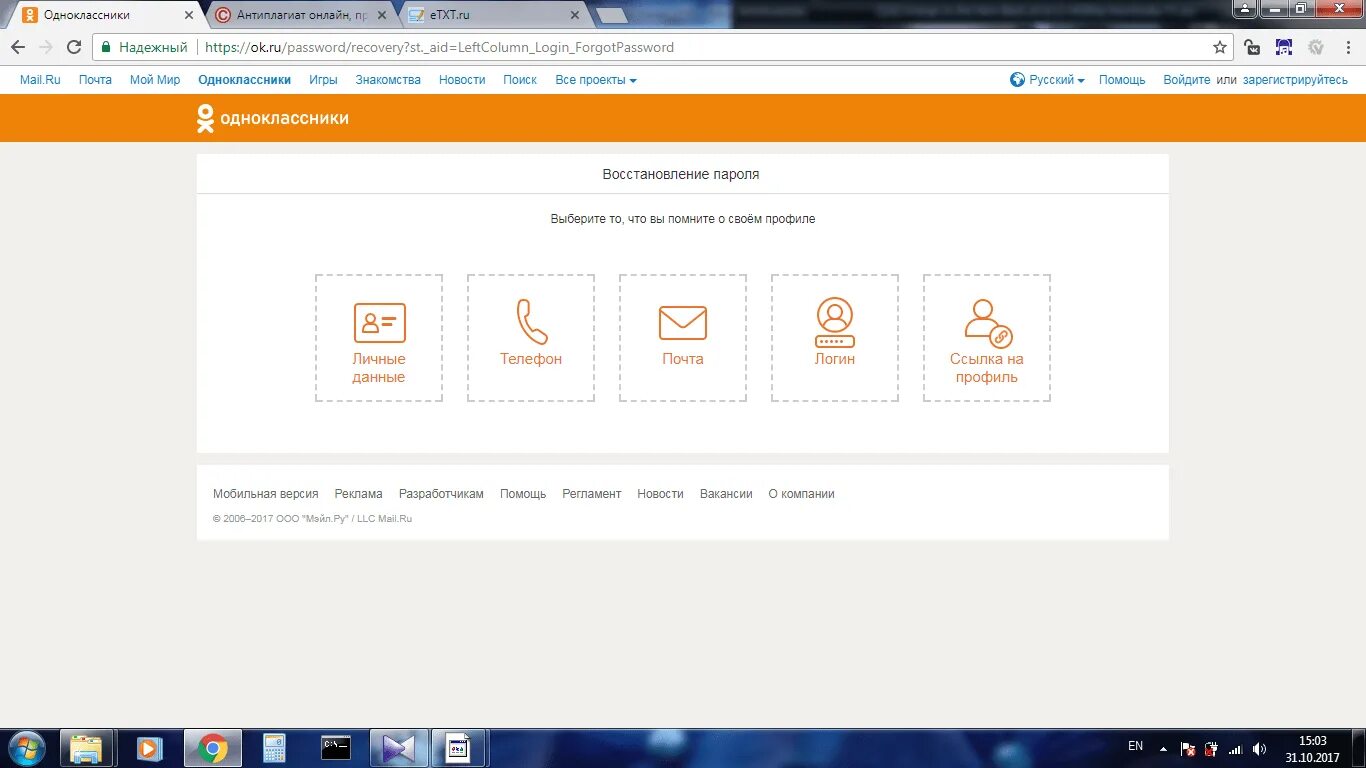
Task: Close the Одноклассники browser tab
Action: click(189, 15)
